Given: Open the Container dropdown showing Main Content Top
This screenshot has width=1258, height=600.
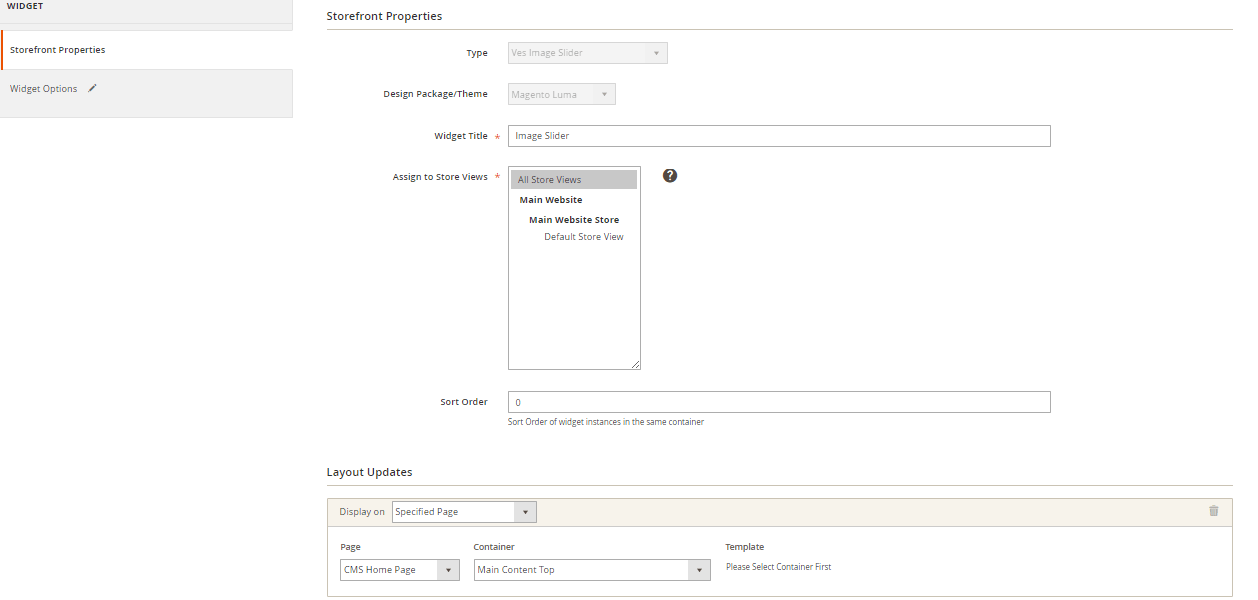Looking at the screenshot, I should coord(591,567).
